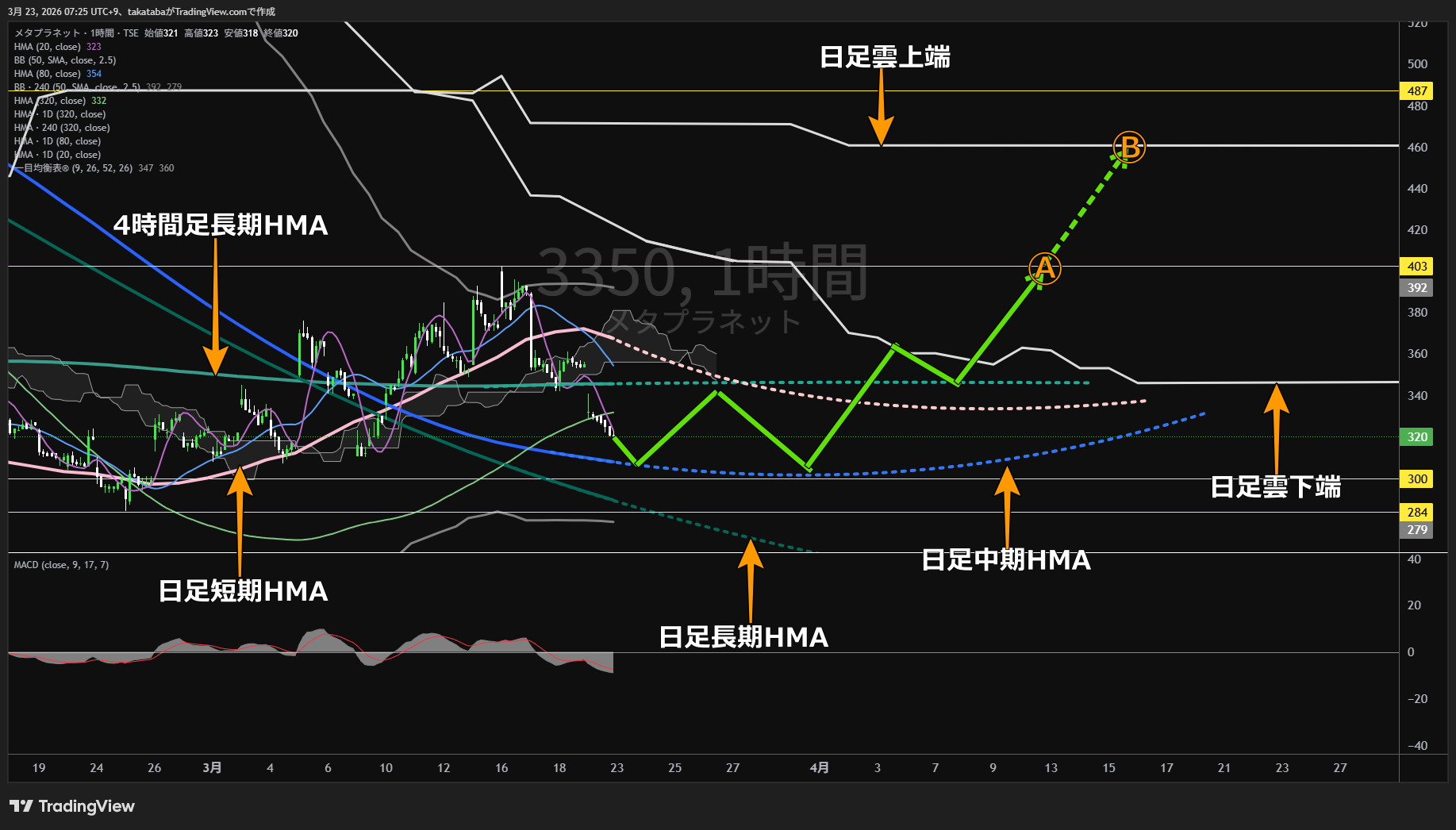1456x830 pixels.
Task: Select the gray 279 price label
Action: pos(1417,530)
